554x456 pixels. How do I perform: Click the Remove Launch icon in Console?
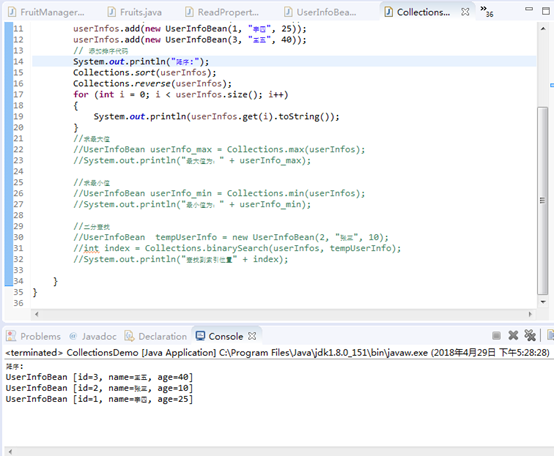coord(513,335)
